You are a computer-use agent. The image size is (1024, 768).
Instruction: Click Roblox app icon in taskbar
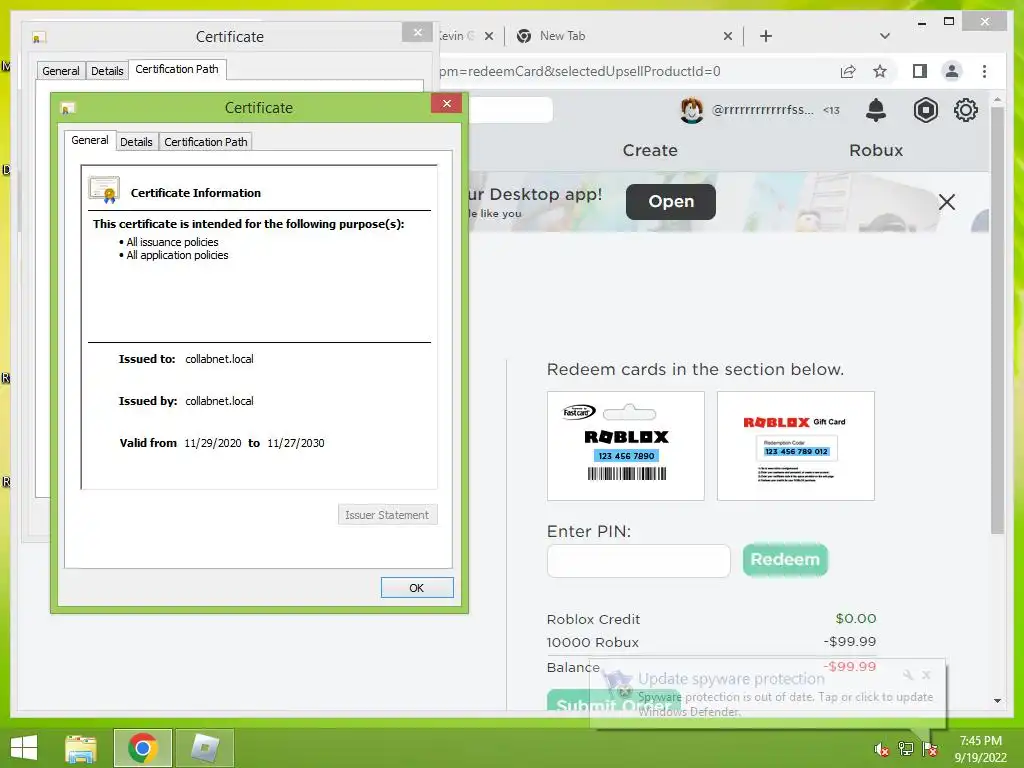[205, 748]
